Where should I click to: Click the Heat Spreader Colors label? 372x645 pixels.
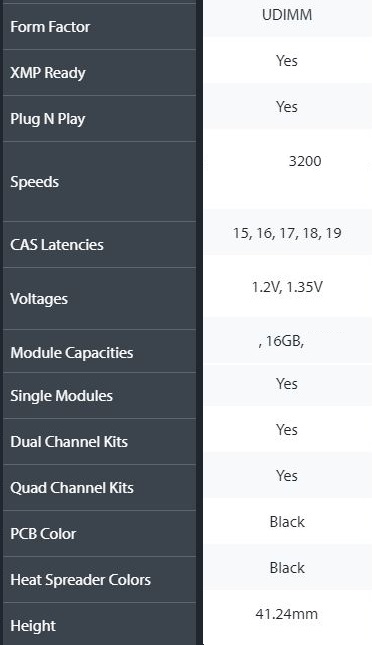coord(80,580)
